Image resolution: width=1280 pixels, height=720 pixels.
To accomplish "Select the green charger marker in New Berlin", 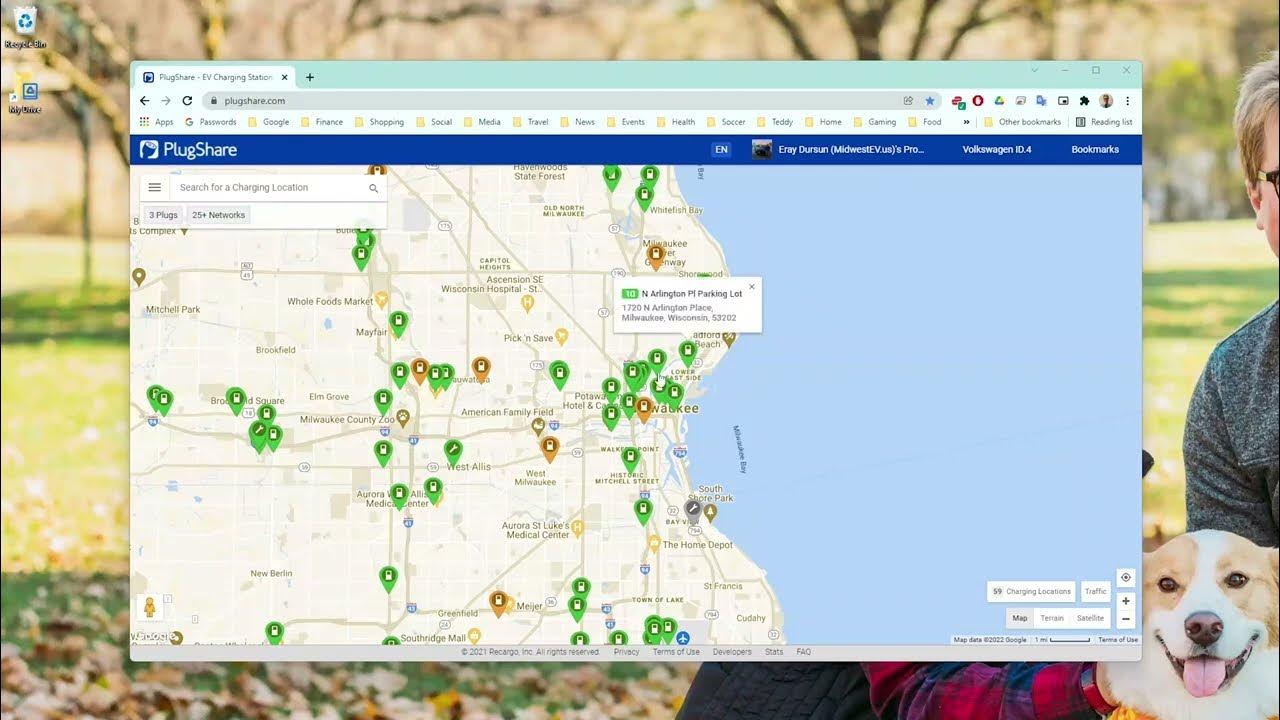I will pyautogui.click(x=388, y=578).
